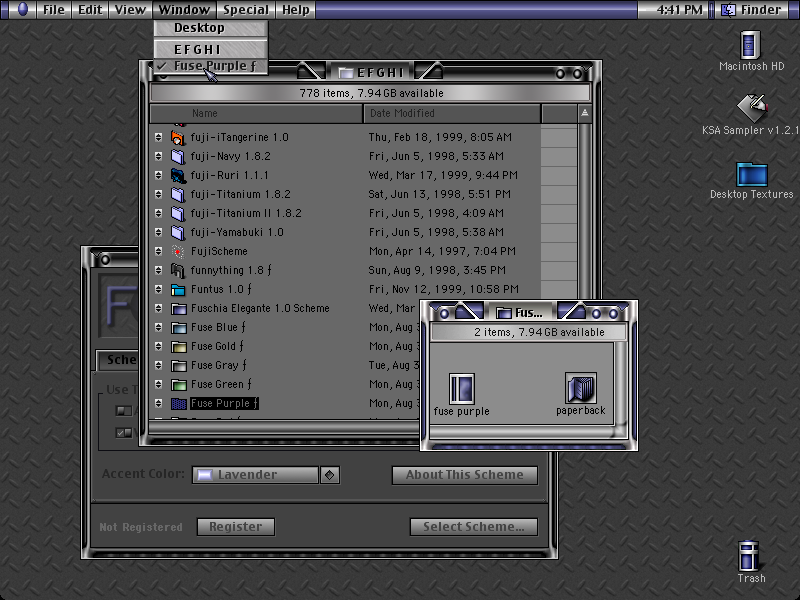Click the Fuse Blue folder icon
Image resolution: width=800 pixels, height=600 pixels.
(178, 327)
